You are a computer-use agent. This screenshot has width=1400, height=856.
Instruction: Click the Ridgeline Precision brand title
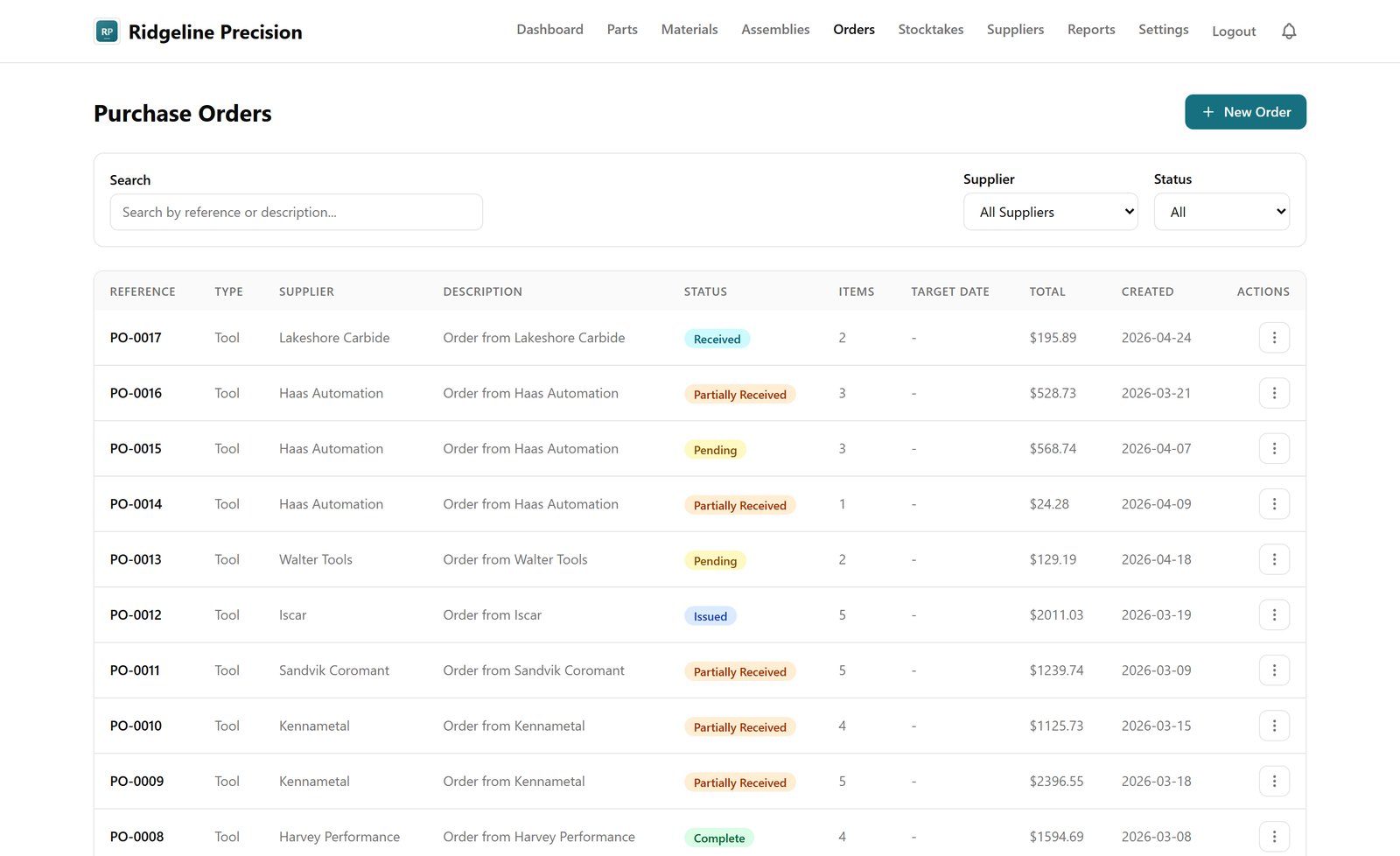pyautogui.click(x=215, y=32)
